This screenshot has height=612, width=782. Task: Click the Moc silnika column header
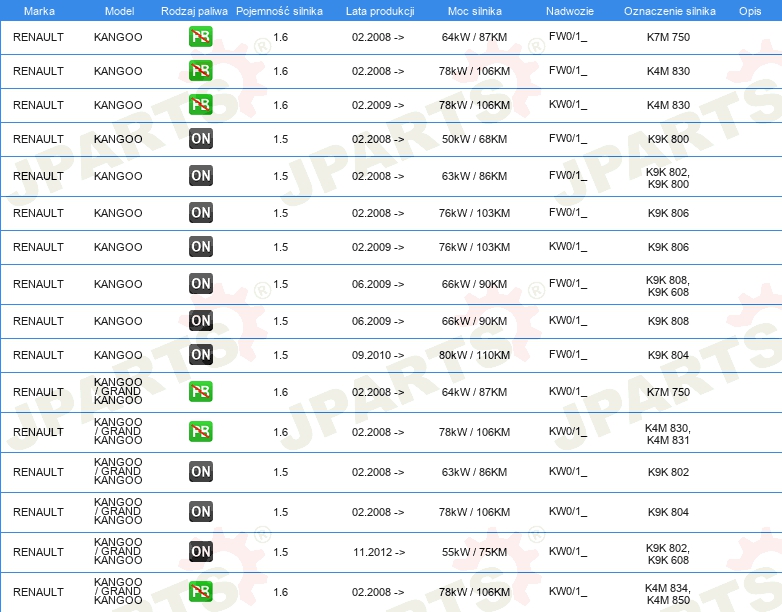[475, 11]
